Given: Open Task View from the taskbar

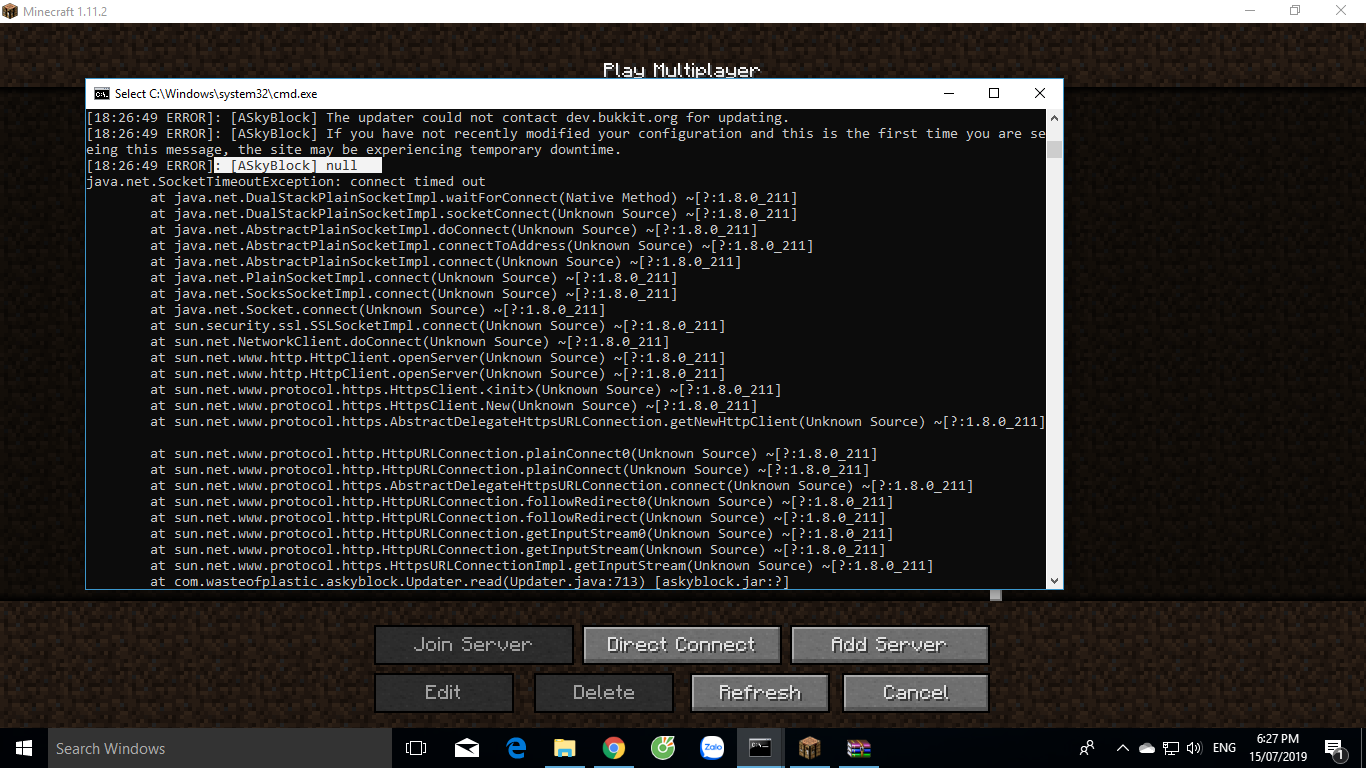Looking at the screenshot, I should click(x=416, y=748).
